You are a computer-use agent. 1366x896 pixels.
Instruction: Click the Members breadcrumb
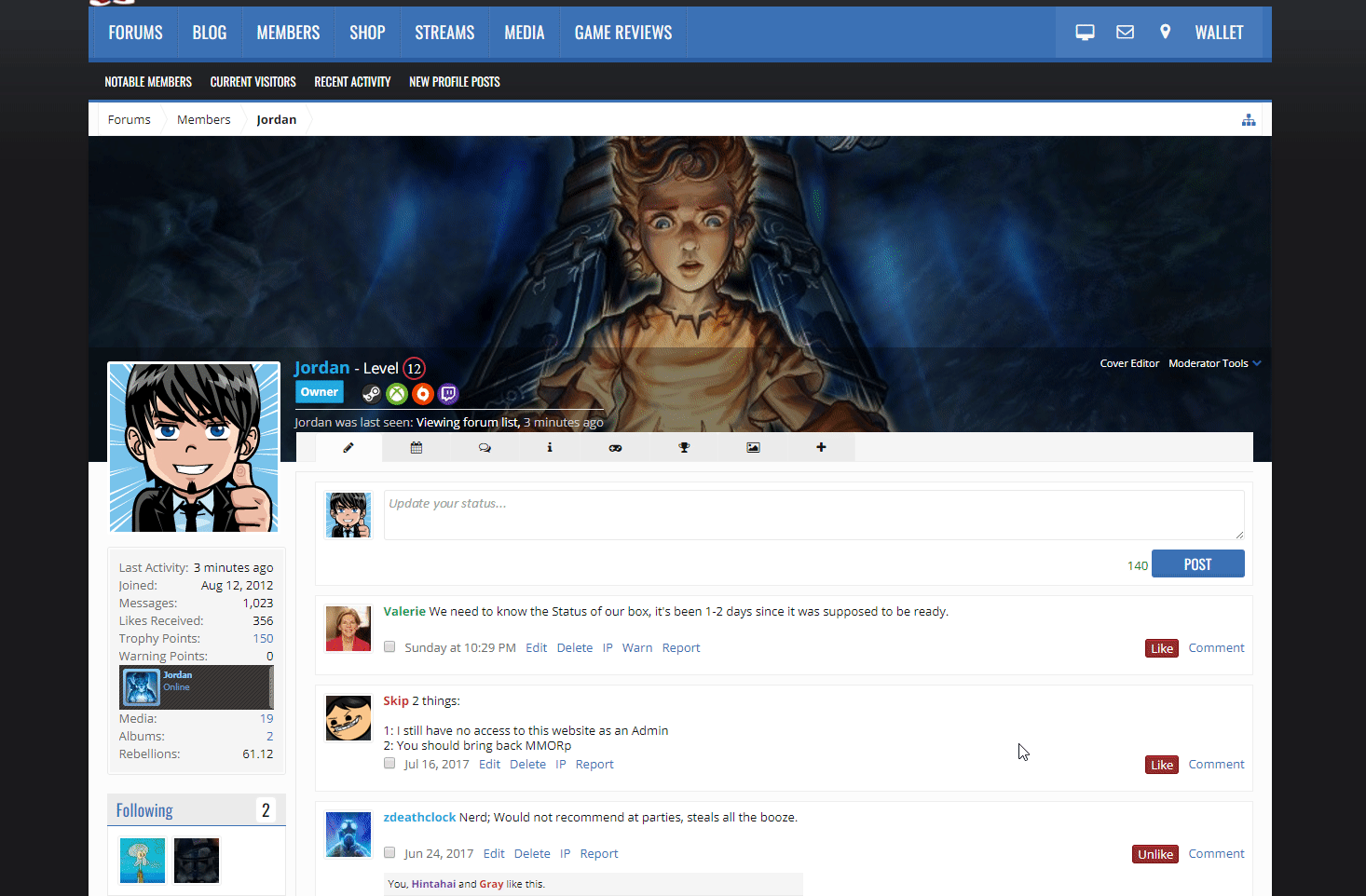pyautogui.click(x=203, y=120)
